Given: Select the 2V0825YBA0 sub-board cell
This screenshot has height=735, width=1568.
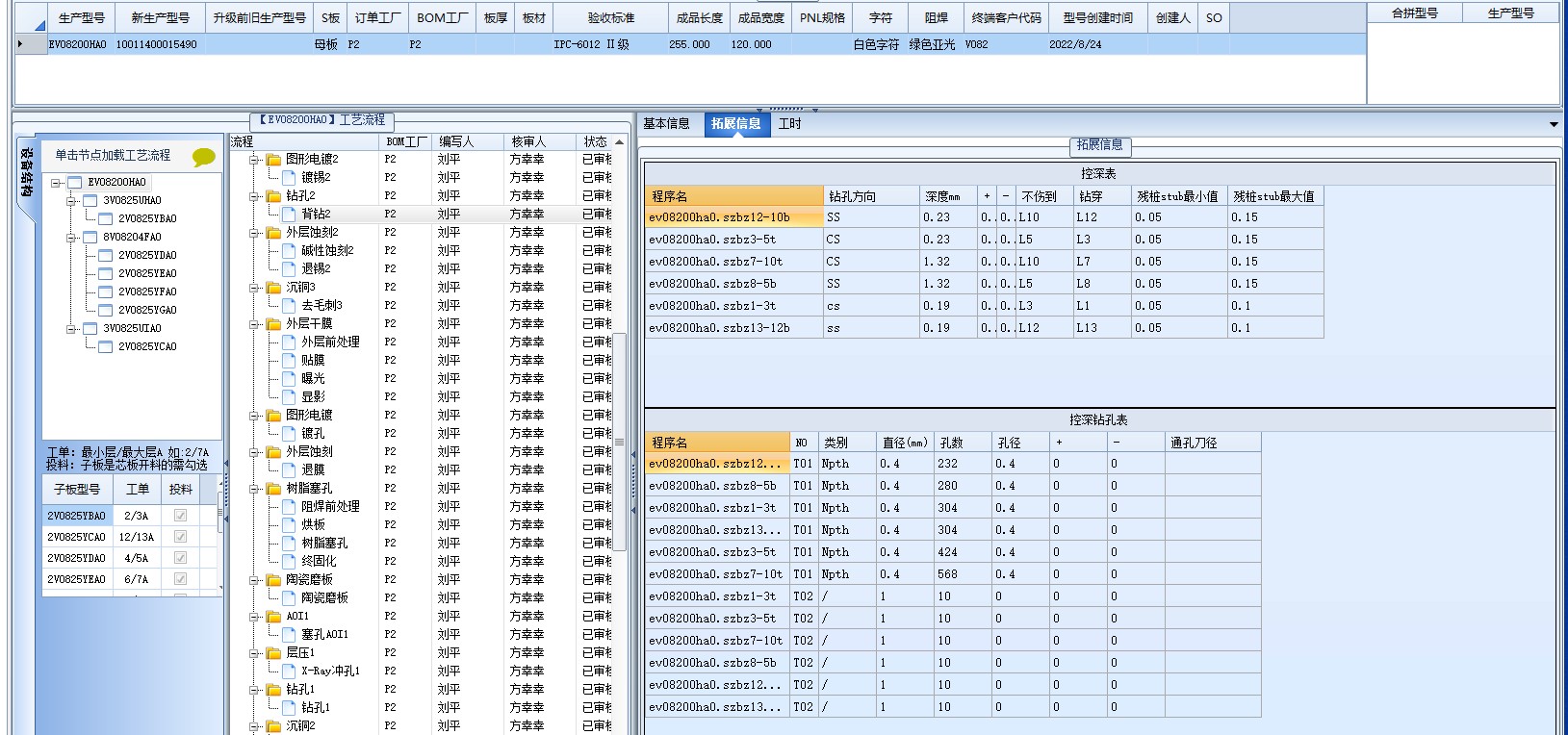Looking at the screenshot, I should [x=77, y=516].
